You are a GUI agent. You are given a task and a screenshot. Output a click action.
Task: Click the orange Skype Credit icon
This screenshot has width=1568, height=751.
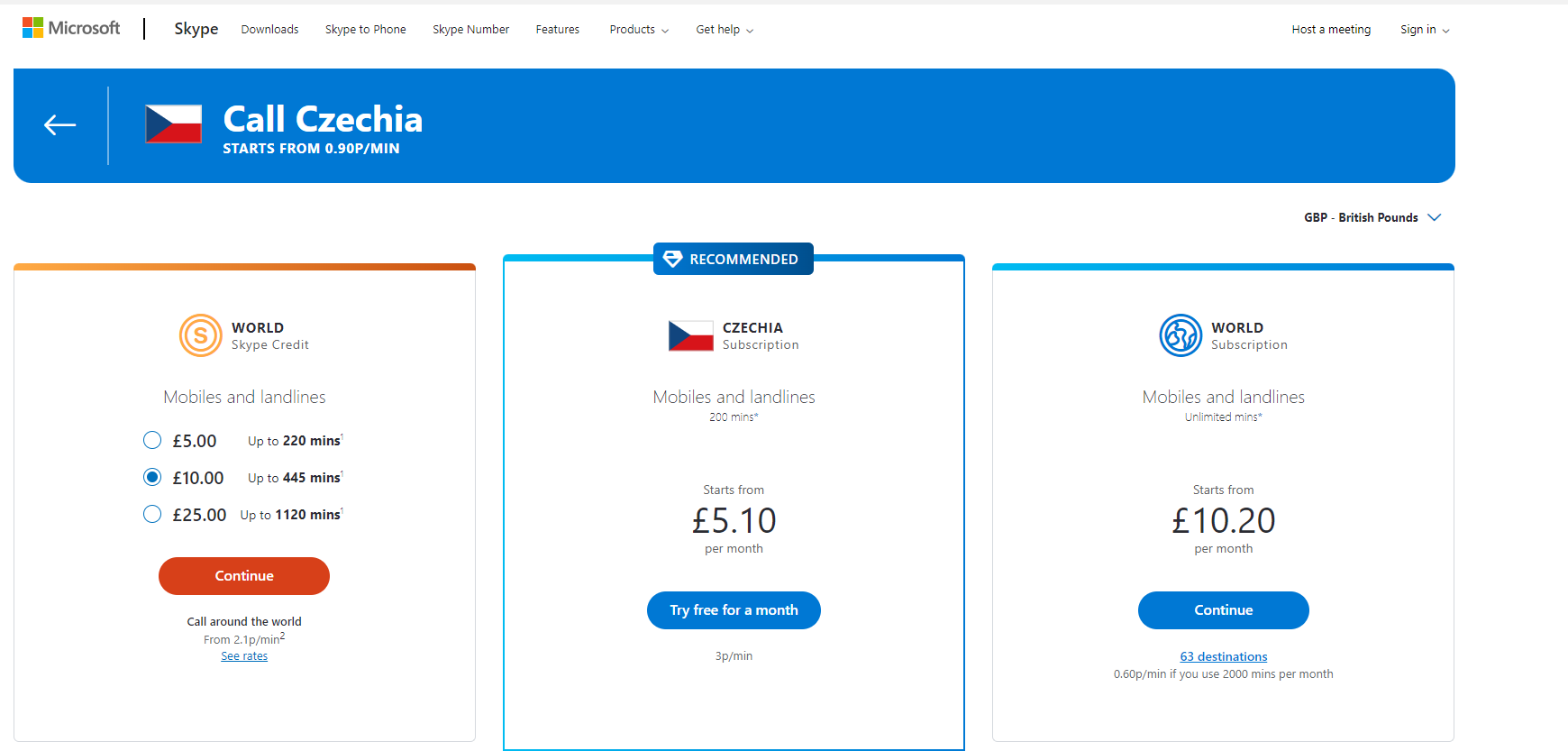coord(200,335)
